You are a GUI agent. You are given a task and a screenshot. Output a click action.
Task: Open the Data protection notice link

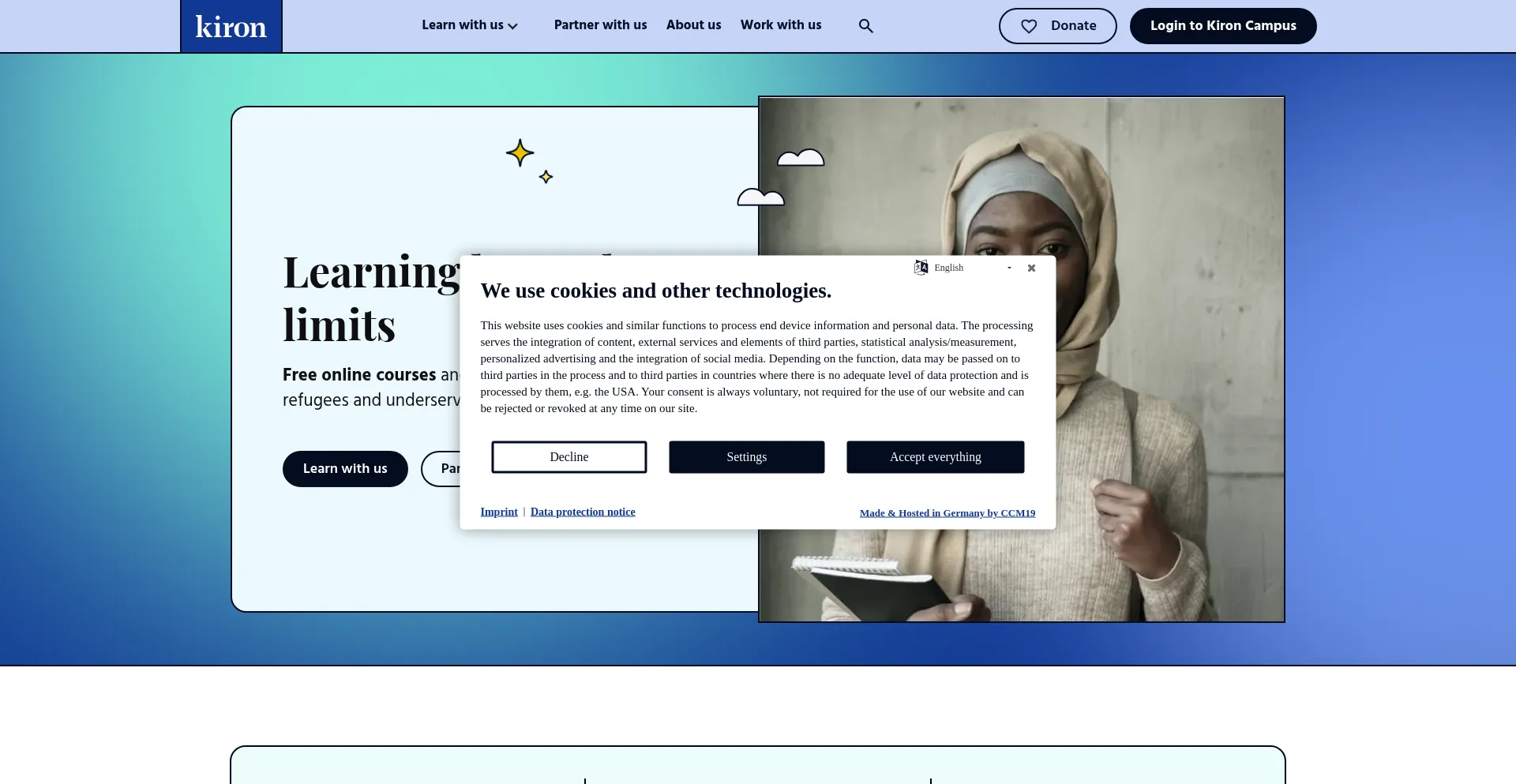click(x=583, y=512)
